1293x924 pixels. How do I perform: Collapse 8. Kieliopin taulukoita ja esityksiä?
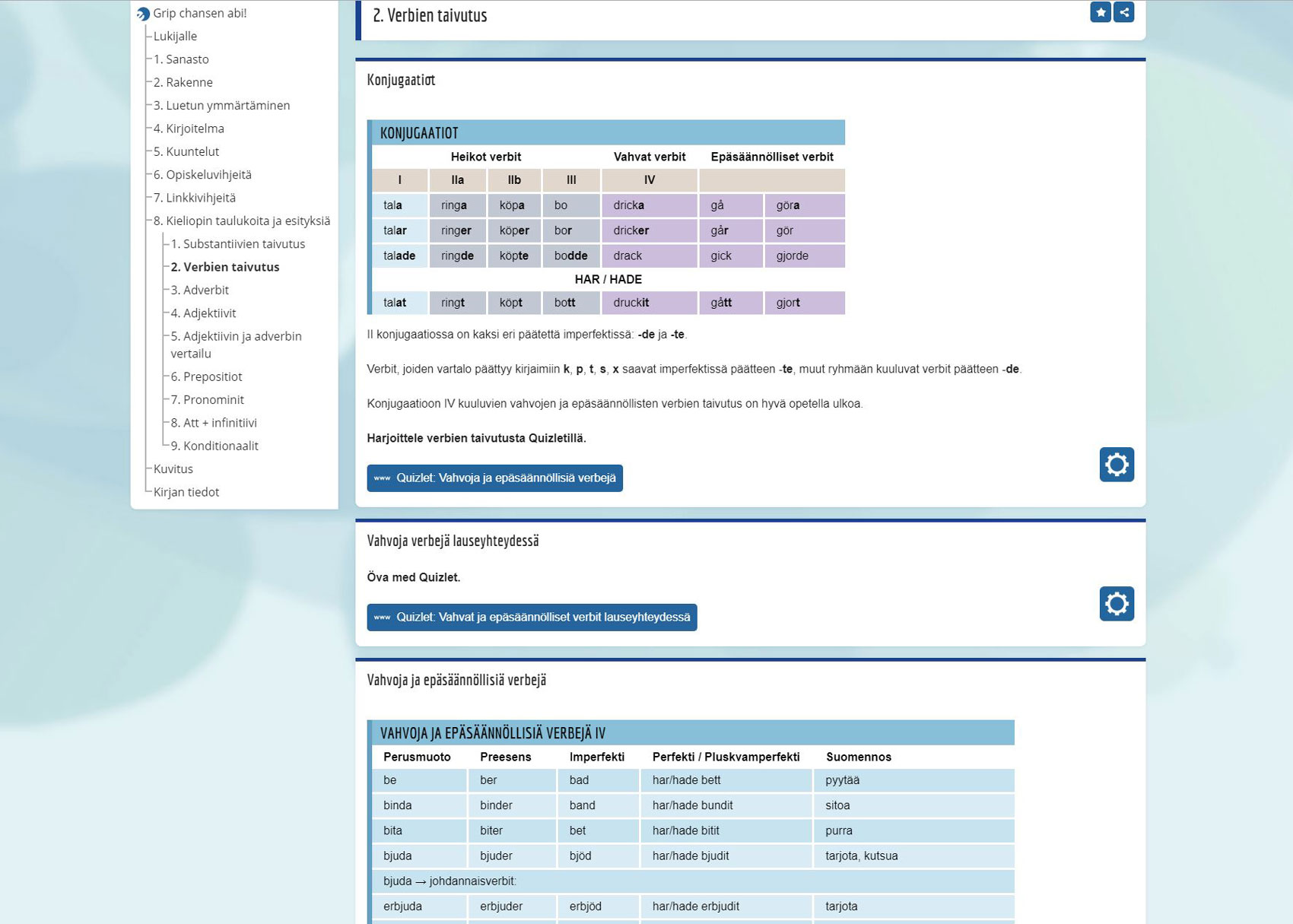pos(242,221)
